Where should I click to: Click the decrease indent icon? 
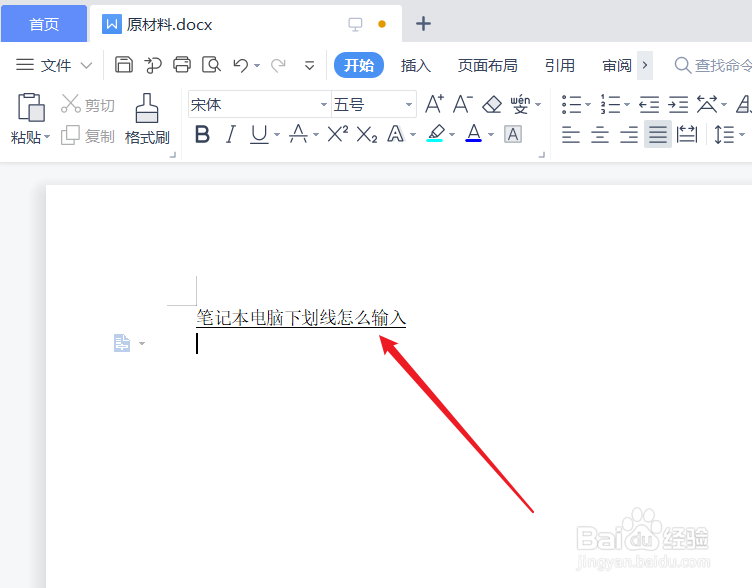click(649, 104)
